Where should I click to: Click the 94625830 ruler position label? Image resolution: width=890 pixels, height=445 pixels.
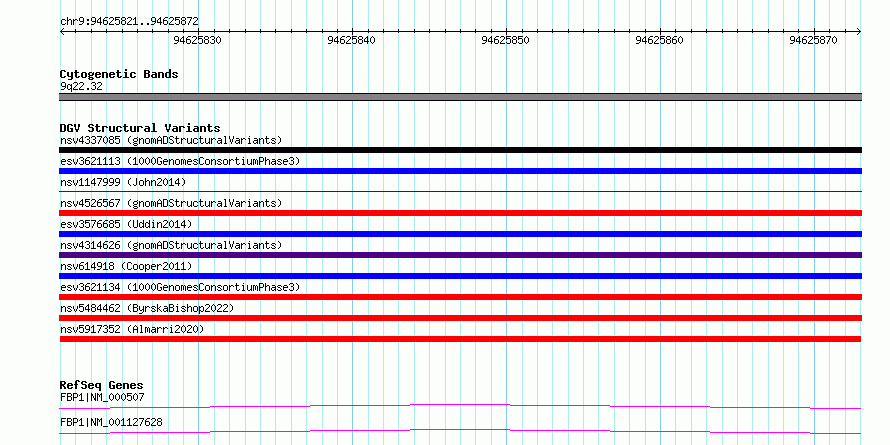pos(198,40)
